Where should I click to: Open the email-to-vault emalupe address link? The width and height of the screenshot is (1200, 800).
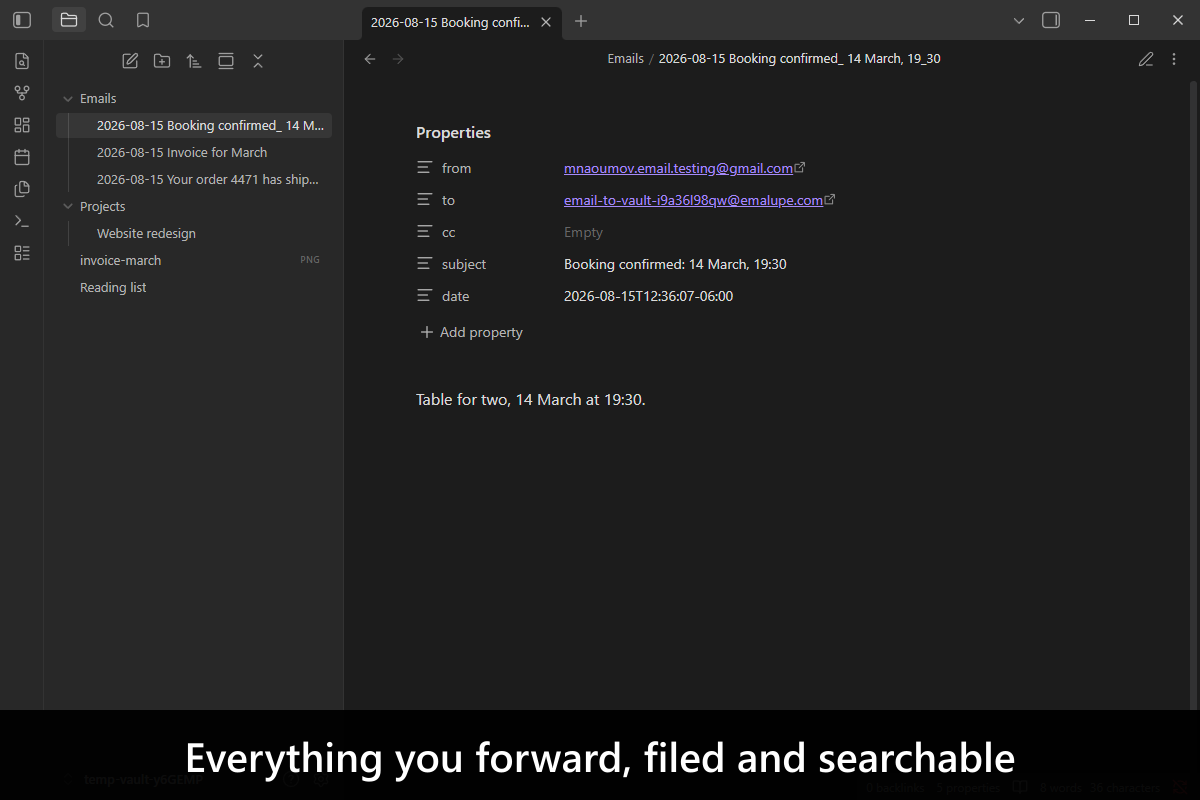tap(693, 201)
